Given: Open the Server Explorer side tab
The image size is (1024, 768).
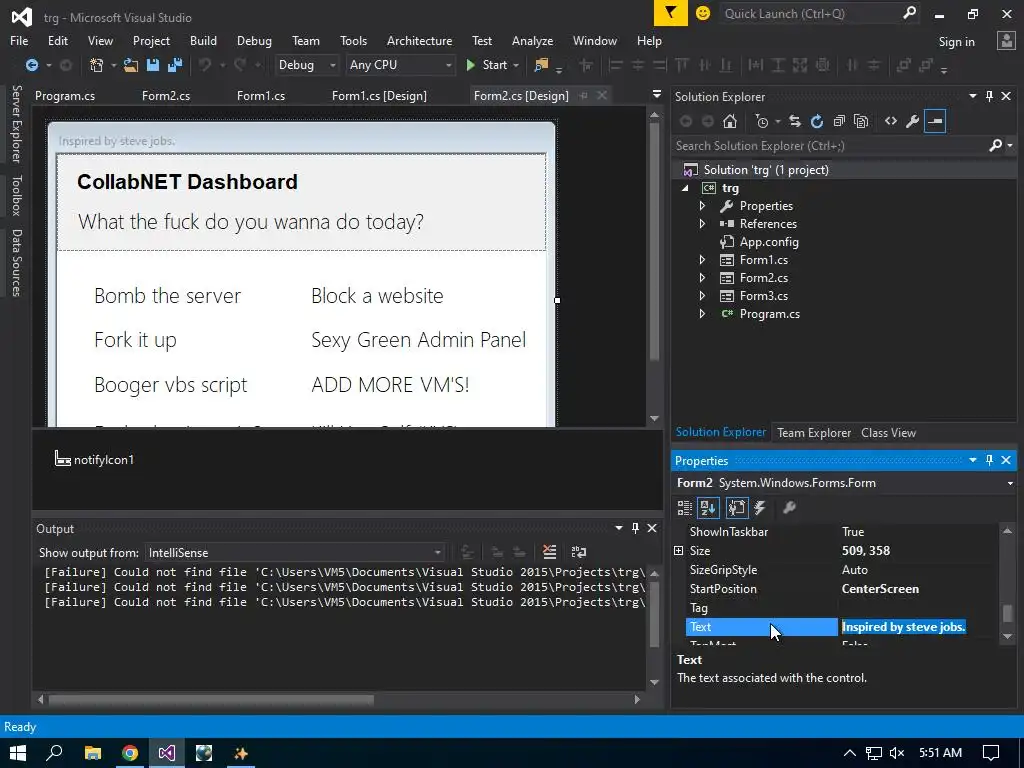Looking at the screenshot, I should 16,124.
